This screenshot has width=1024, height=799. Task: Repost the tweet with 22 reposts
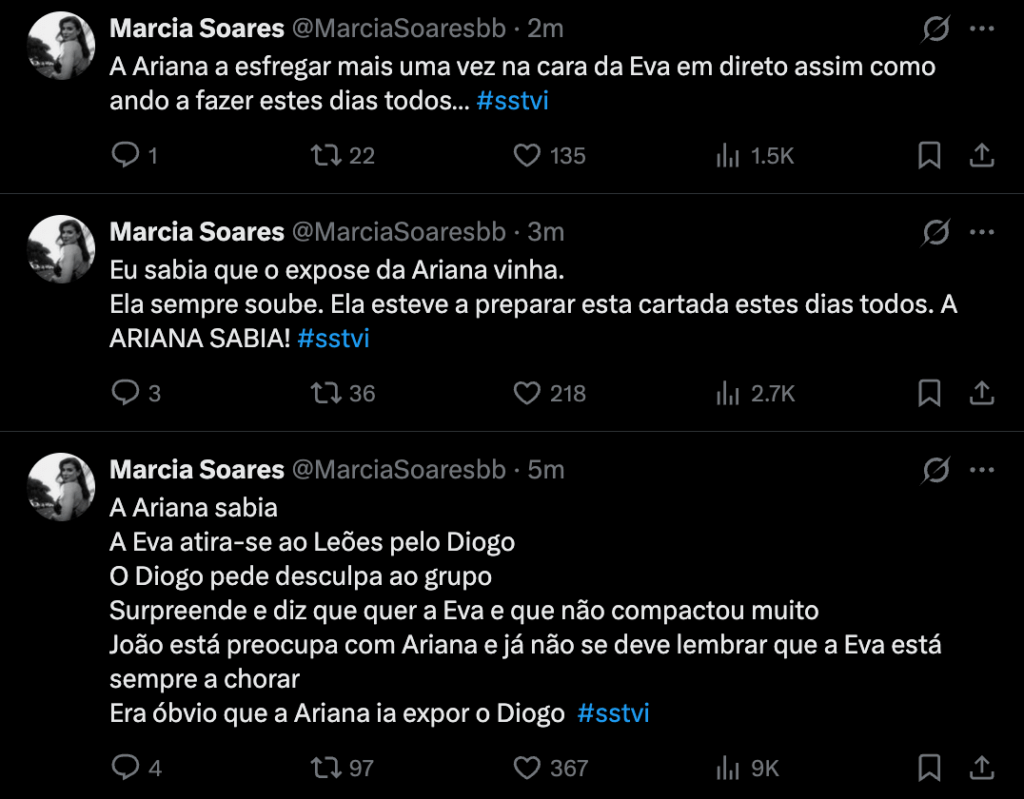(x=324, y=155)
